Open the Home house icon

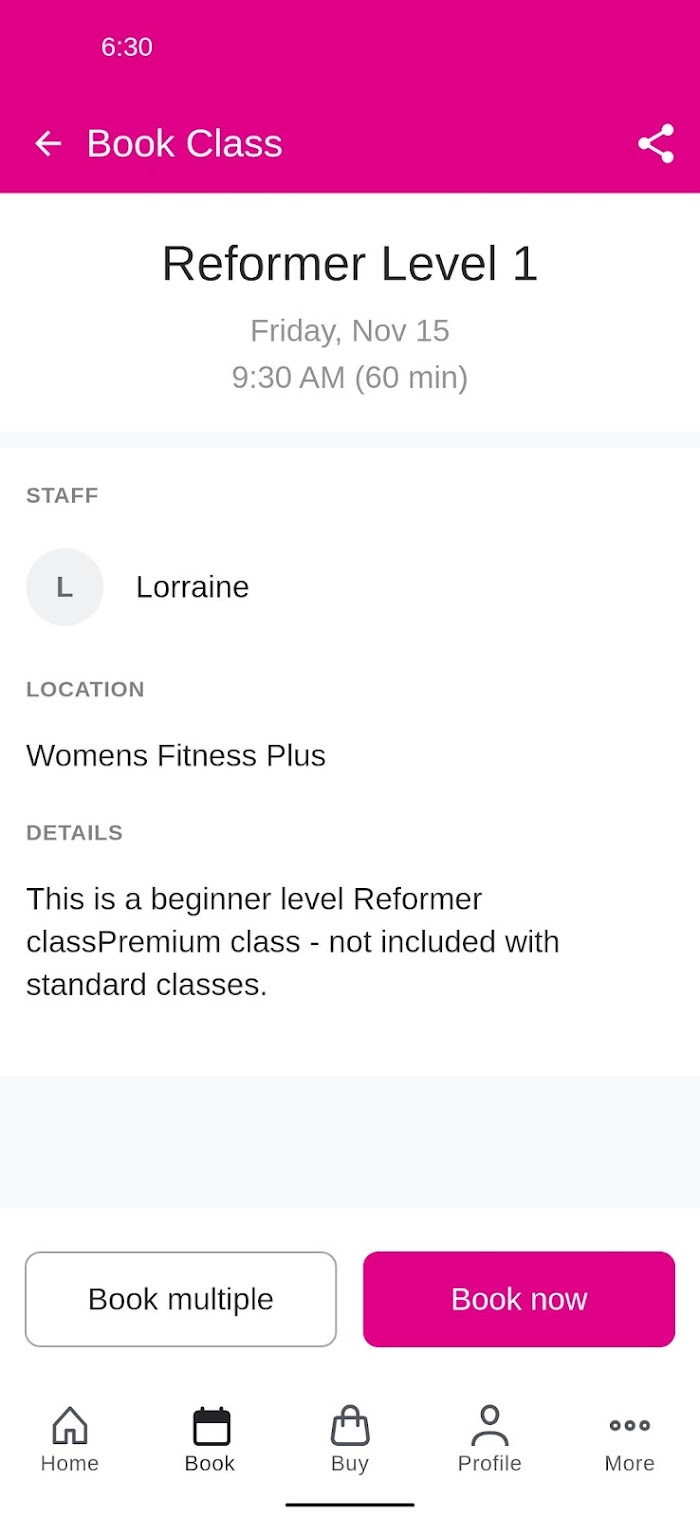pyautogui.click(x=70, y=1425)
